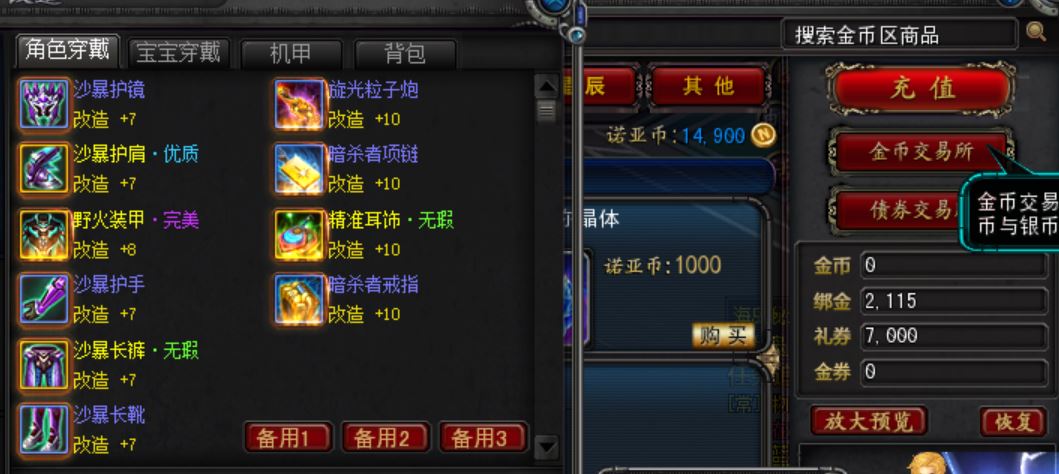1059x474 pixels.
Task: Click the 沙暴长裤 pants icon
Action: pos(44,365)
